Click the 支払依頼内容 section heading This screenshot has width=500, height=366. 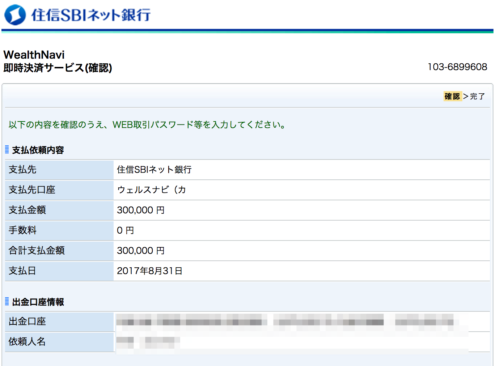[x=38, y=150]
